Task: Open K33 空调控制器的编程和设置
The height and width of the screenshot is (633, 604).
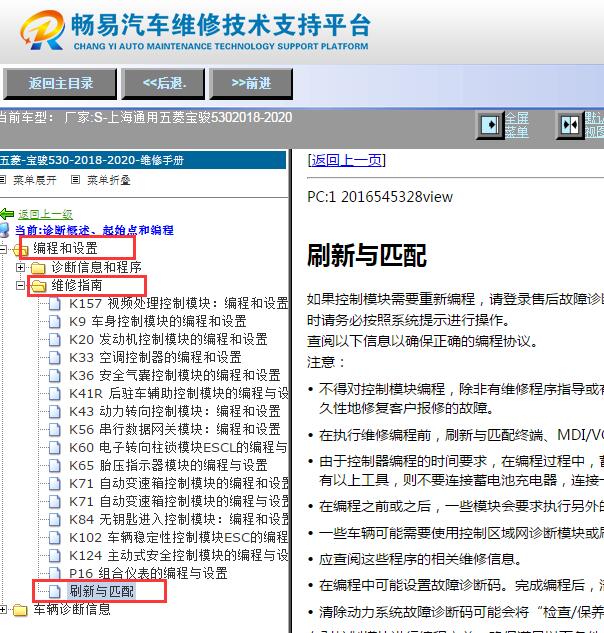Action: coord(155,358)
